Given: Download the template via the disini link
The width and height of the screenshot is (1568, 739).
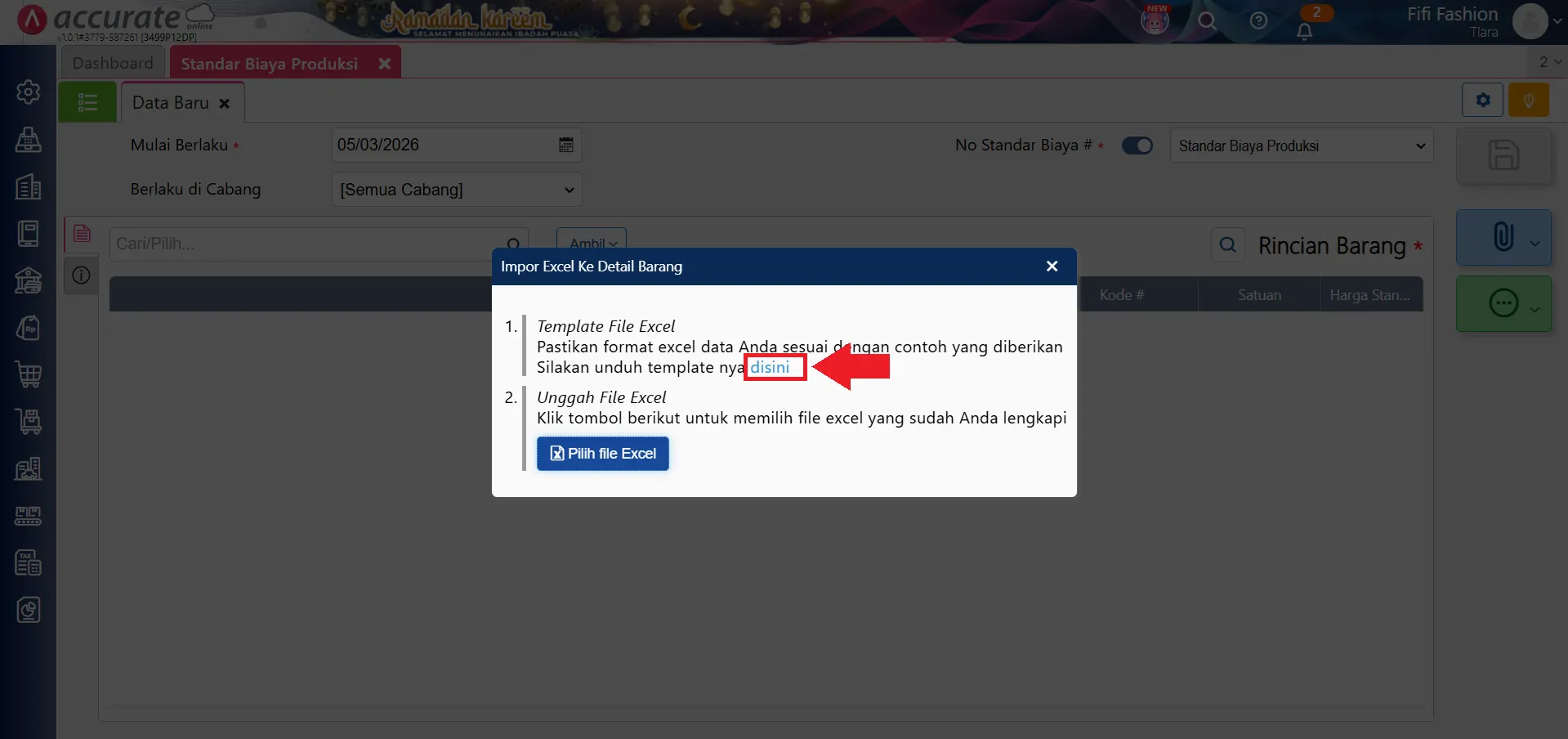Looking at the screenshot, I should [x=773, y=367].
